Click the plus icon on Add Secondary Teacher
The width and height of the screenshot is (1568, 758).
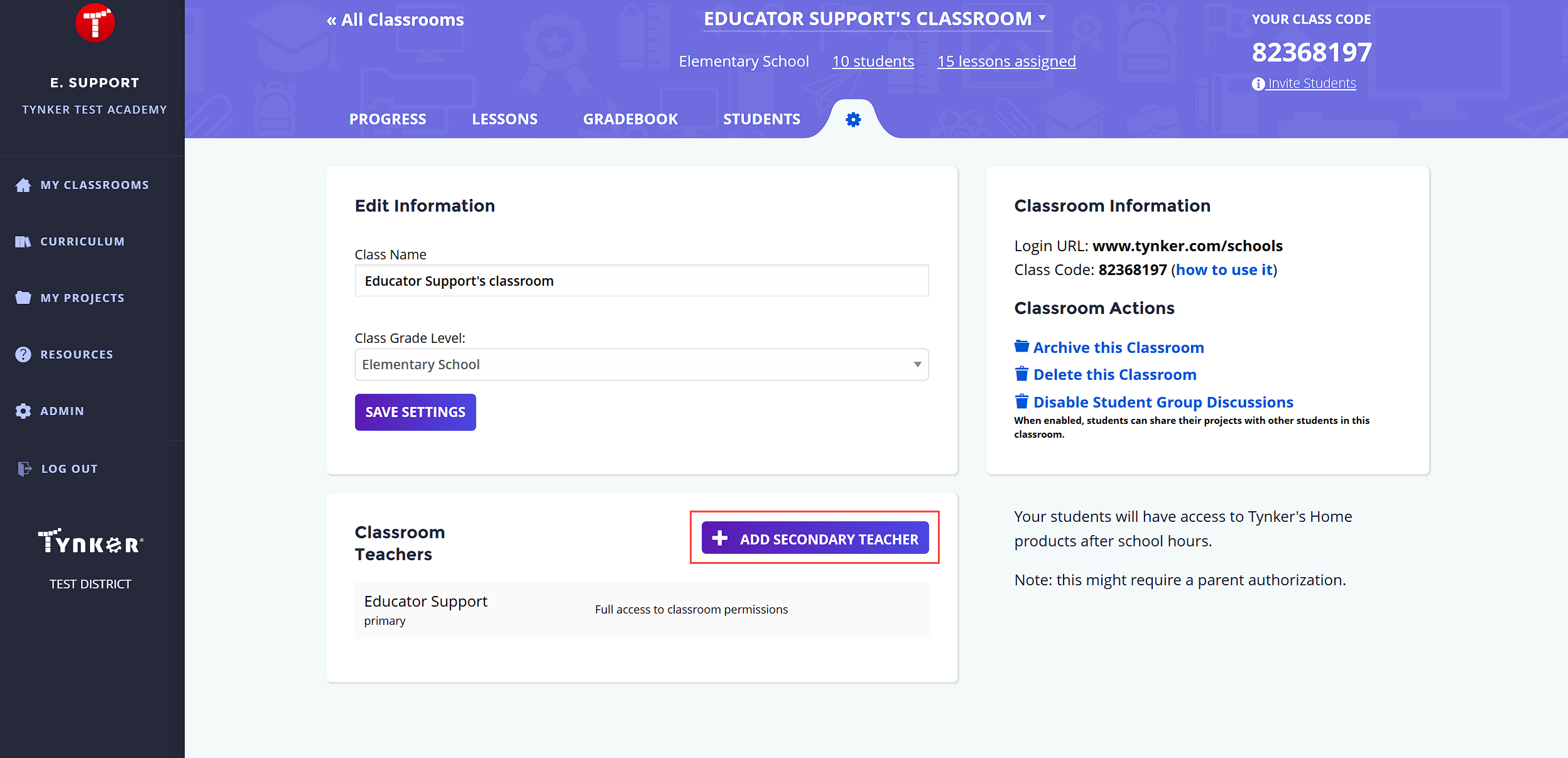tap(720, 538)
